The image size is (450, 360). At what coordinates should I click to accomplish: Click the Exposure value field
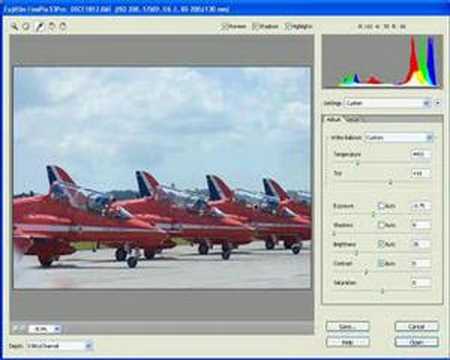coord(420,206)
